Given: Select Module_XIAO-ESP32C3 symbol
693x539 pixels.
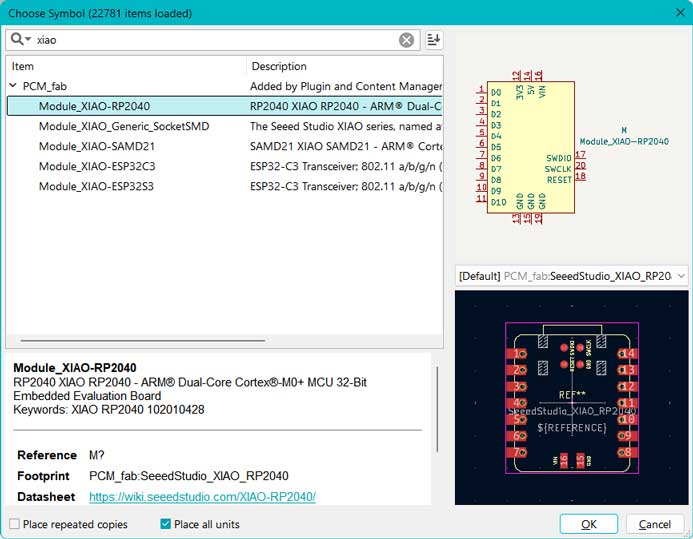Looking at the screenshot, I should coord(97,166).
